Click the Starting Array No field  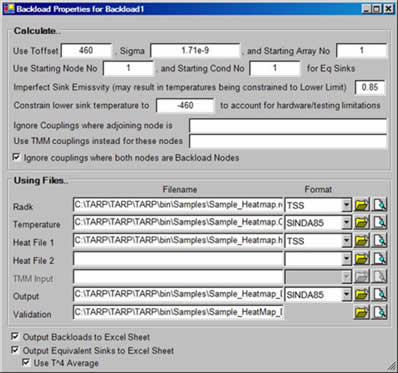pos(362,51)
